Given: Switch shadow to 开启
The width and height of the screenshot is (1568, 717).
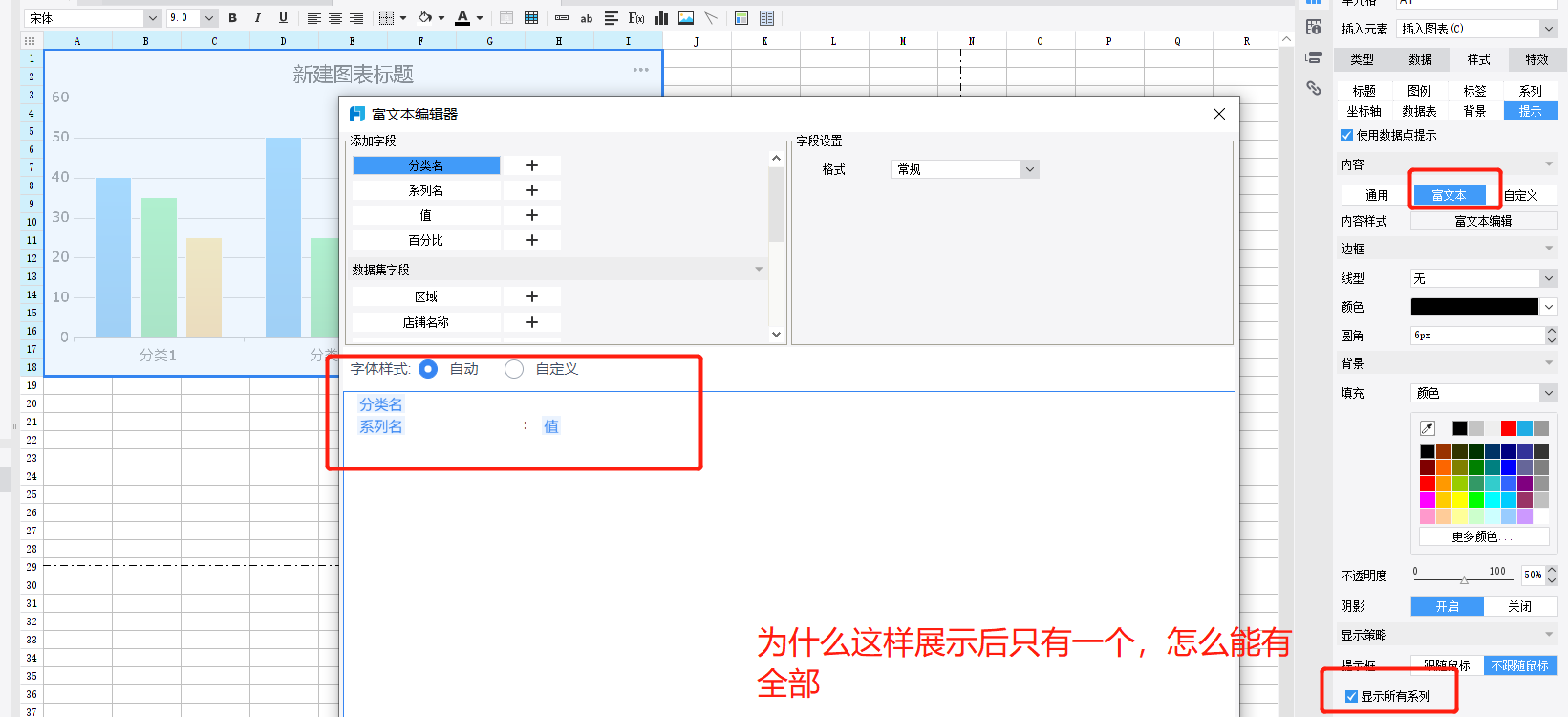Looking at the screenshot, I should 1447,606.
